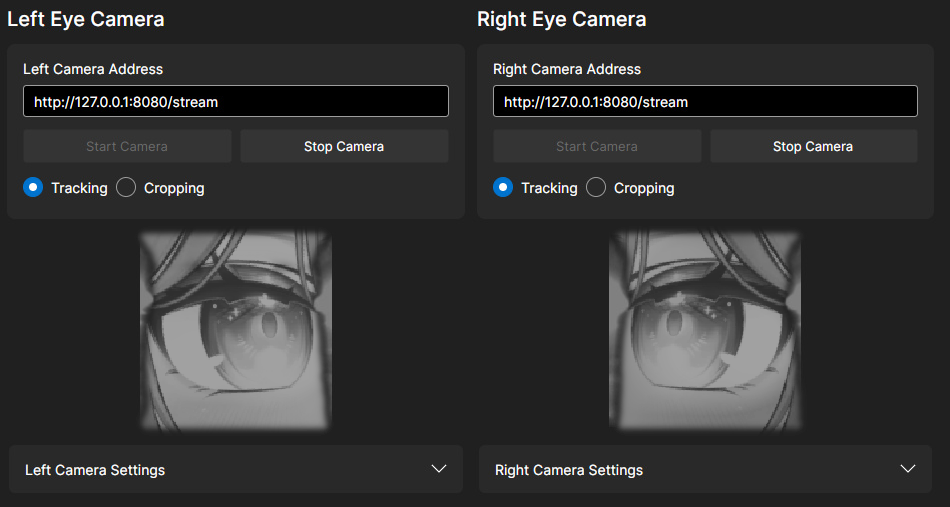950x507 pixels.
Task: Stop the right eye camera
Action: coord(813,146)
